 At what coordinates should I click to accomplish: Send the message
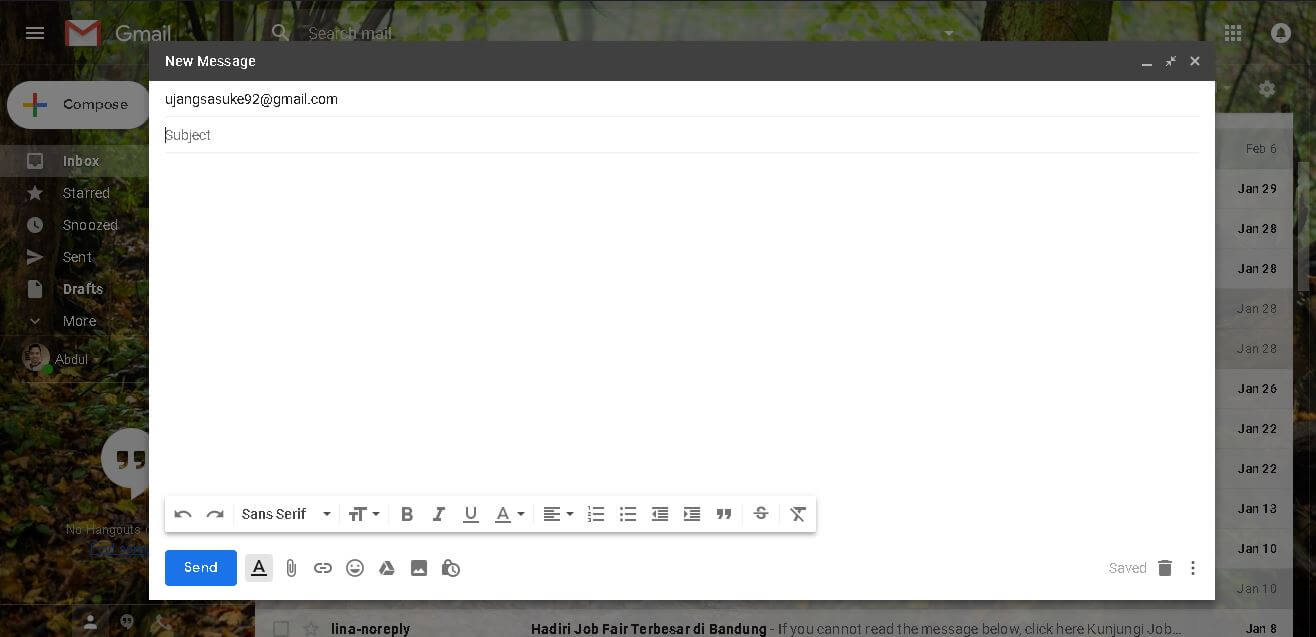[201, 568]
